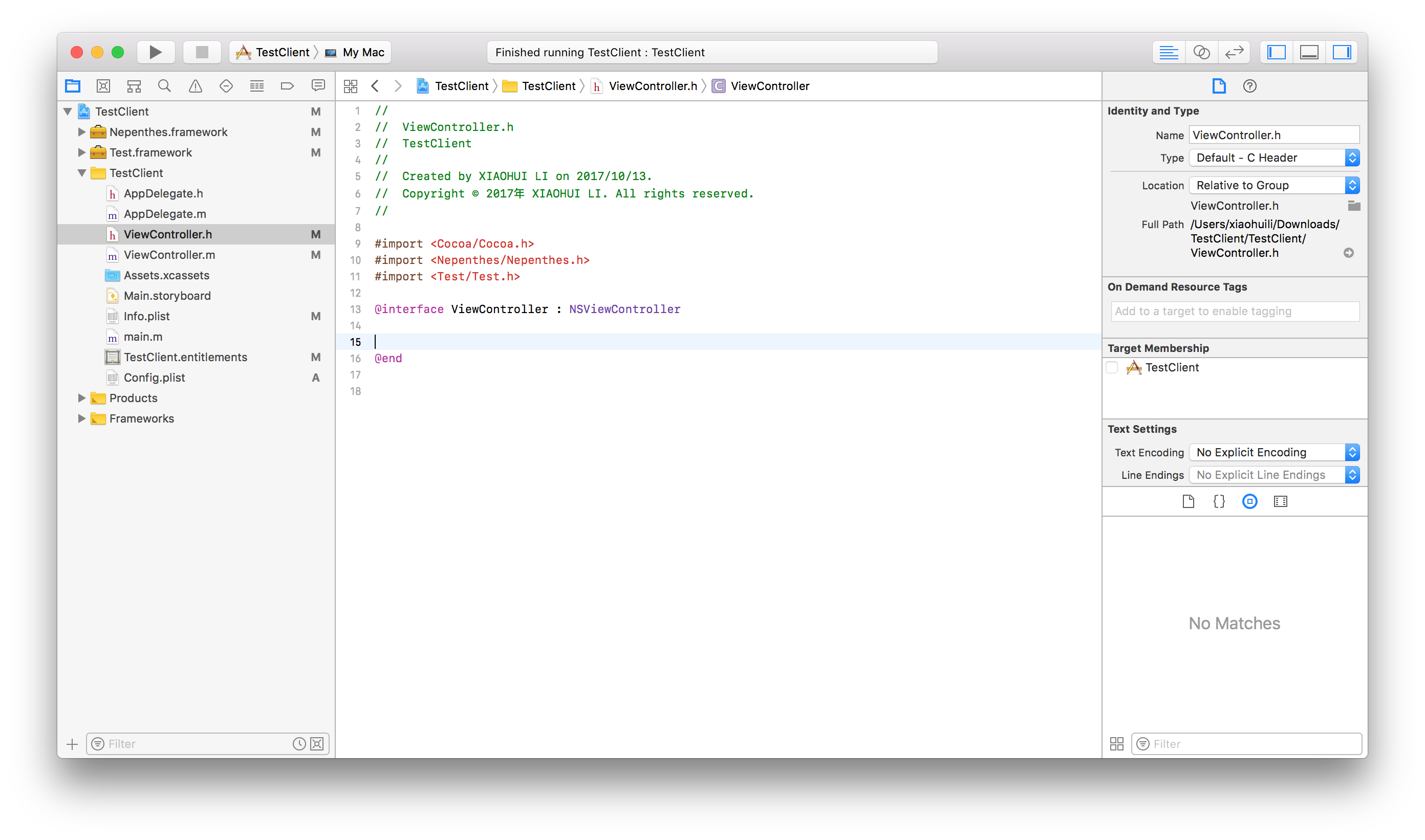Open the file Type dropdown
1425x840 pixels.
click(x=1275, y=158)
